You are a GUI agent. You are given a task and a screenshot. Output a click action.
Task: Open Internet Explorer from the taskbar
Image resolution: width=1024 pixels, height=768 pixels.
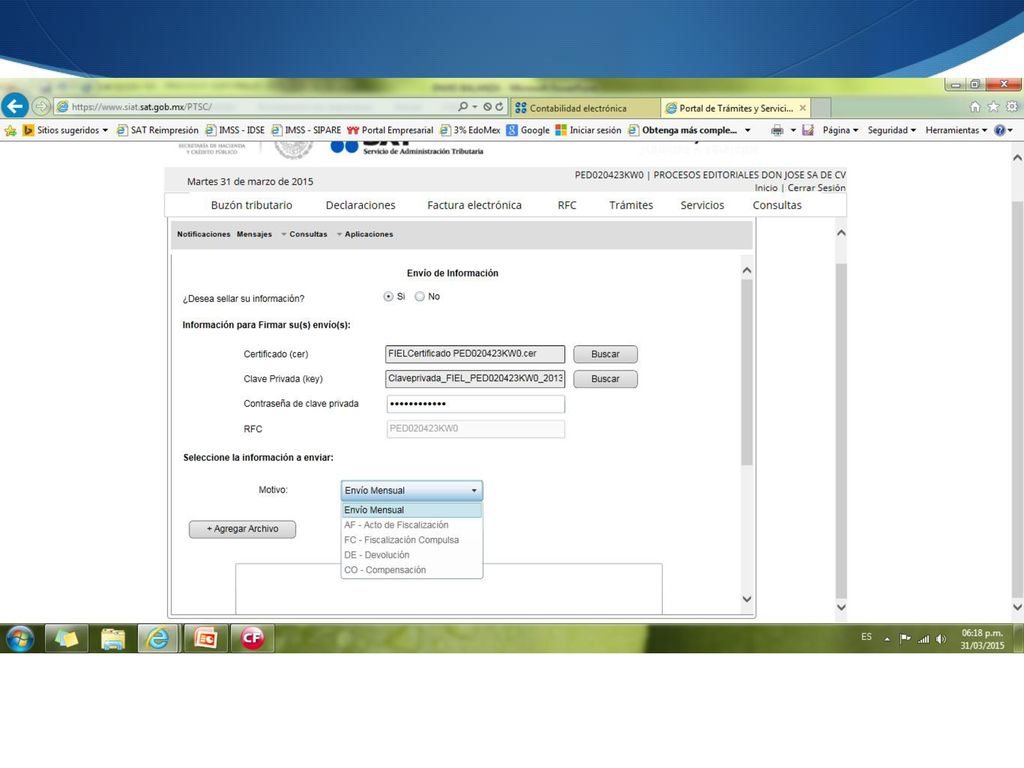coord(157,638)
